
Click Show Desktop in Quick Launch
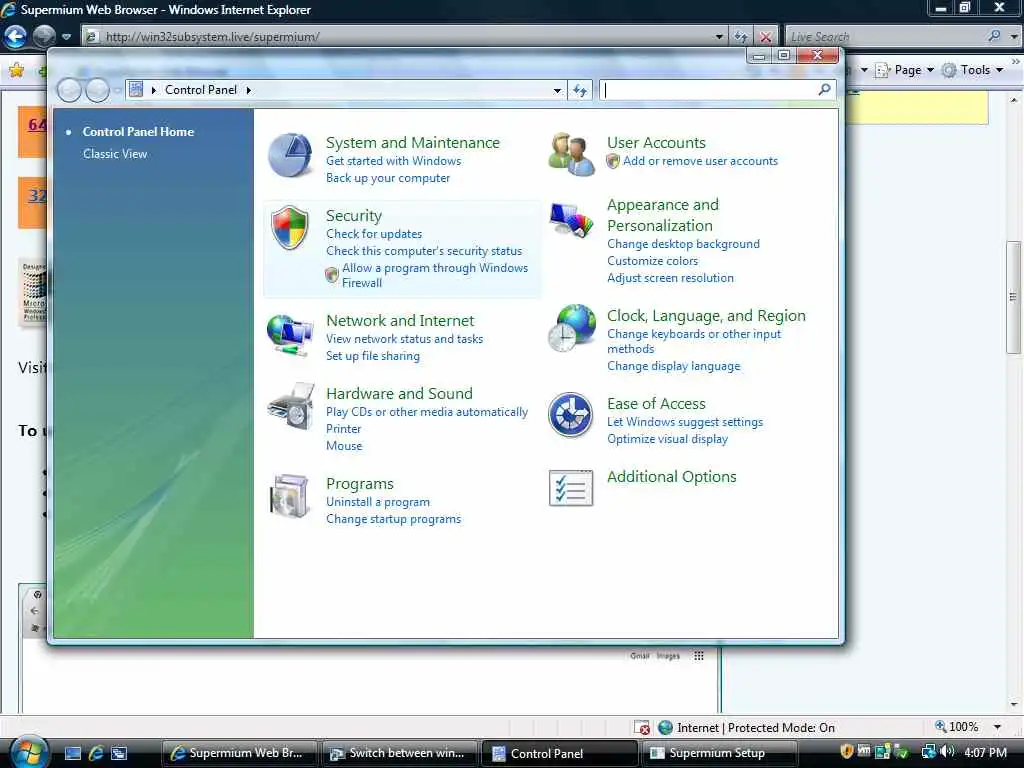pos(73,753)
